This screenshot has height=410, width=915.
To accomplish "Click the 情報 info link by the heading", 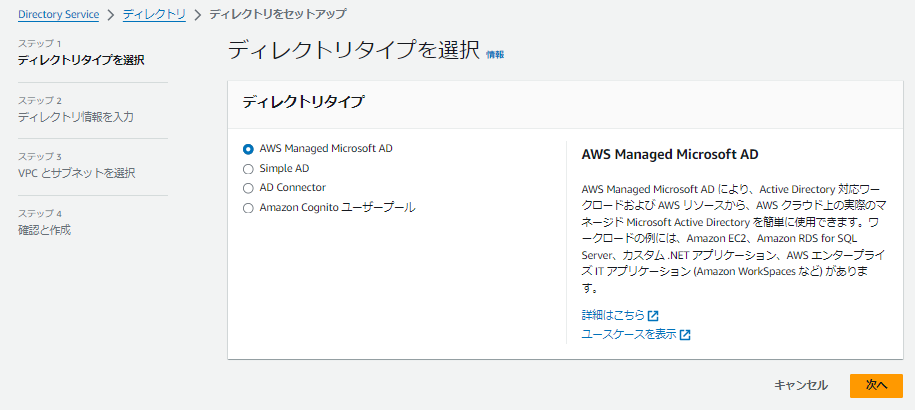I will pyautogui.click(x=495, y=54).
